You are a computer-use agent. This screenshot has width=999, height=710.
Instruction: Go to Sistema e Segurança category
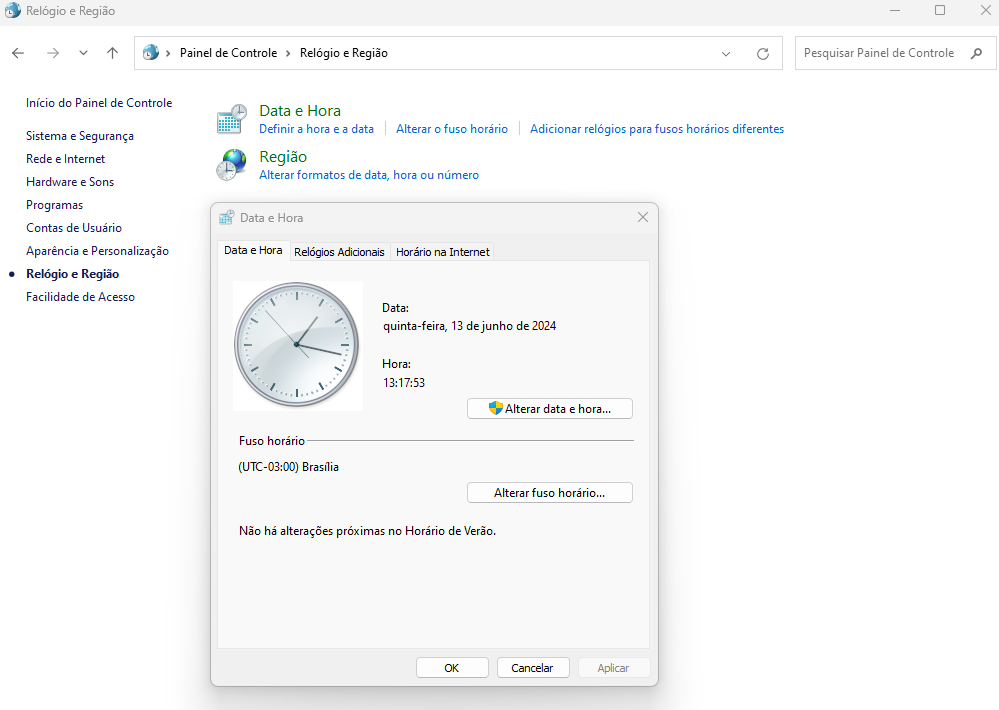[x=80, y=136]
